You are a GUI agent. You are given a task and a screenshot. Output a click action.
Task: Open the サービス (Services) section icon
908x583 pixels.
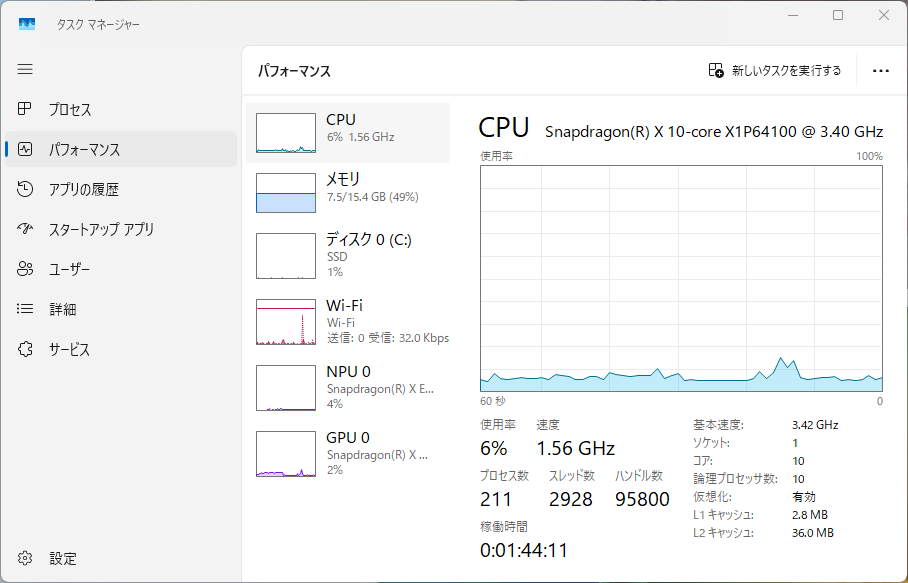(25, 349)
